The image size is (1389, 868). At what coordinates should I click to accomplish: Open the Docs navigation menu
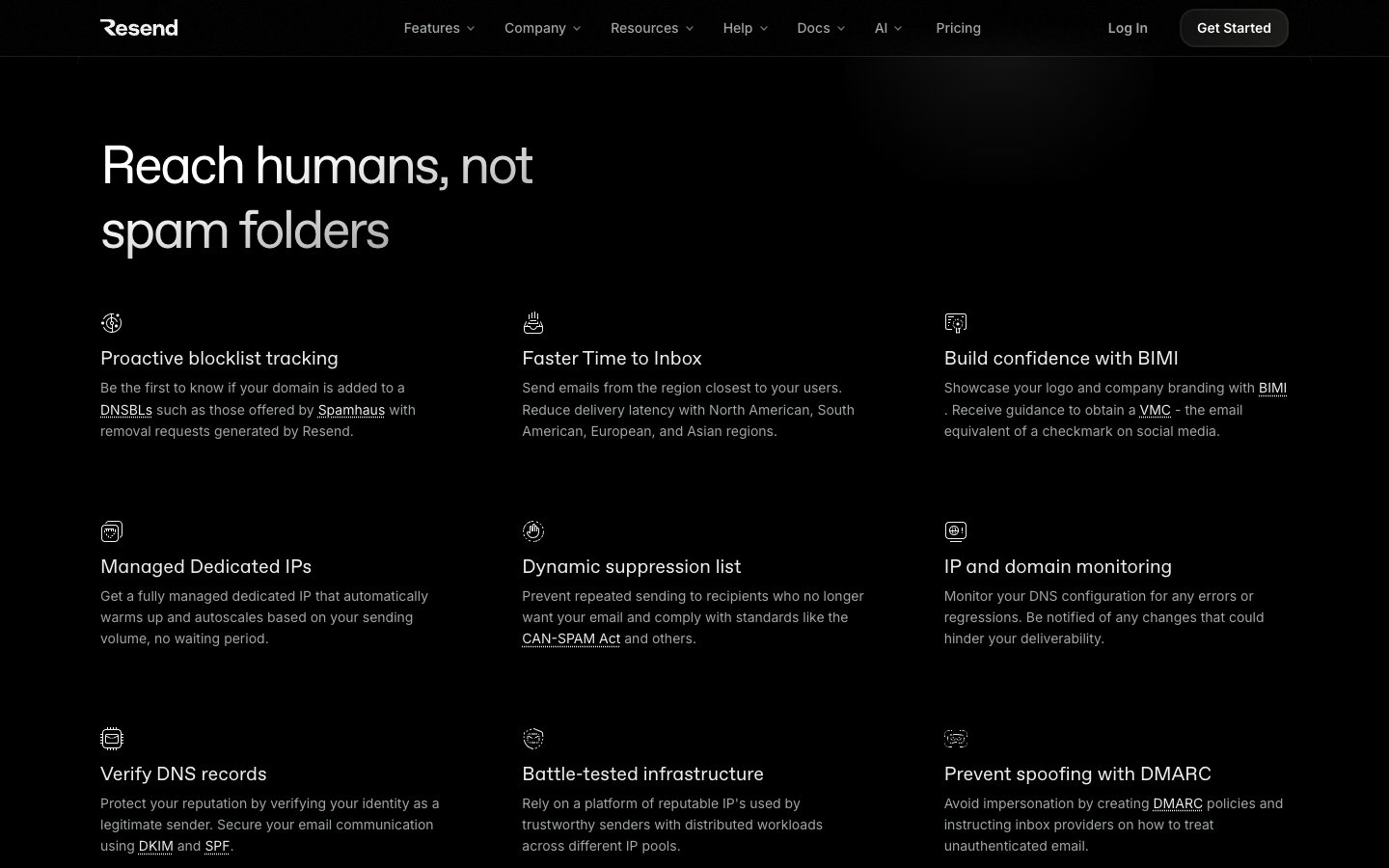[820, 28]
